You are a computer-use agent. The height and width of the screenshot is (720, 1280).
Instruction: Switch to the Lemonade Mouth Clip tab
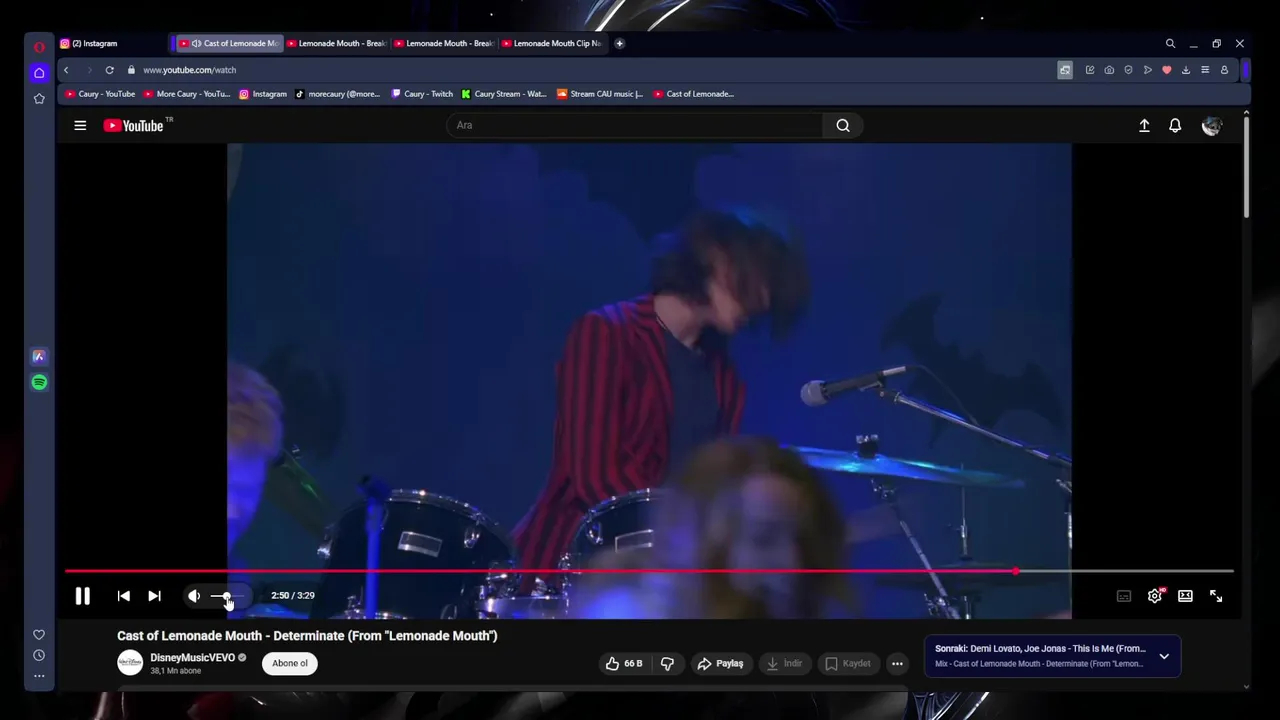tap(552, 43)
